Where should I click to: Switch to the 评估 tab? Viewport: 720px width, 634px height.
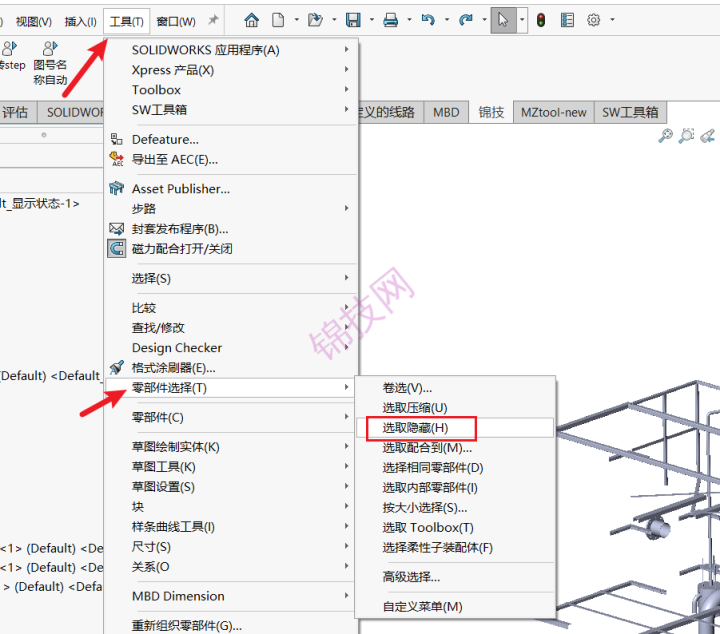click(15, 112)
